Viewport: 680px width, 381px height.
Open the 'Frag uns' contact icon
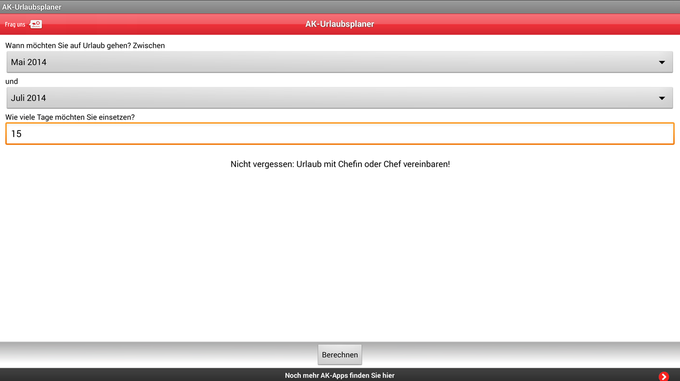(36, 24)
